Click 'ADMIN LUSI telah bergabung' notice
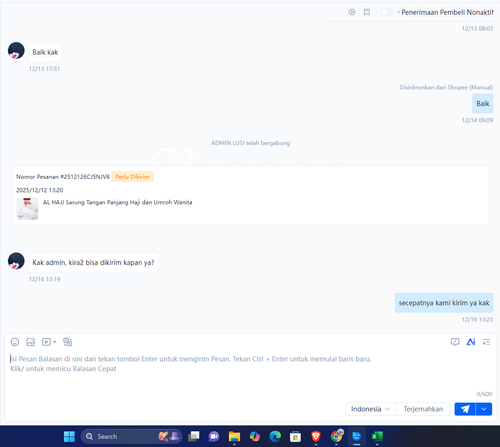500x447 pixels. (250, 143)
